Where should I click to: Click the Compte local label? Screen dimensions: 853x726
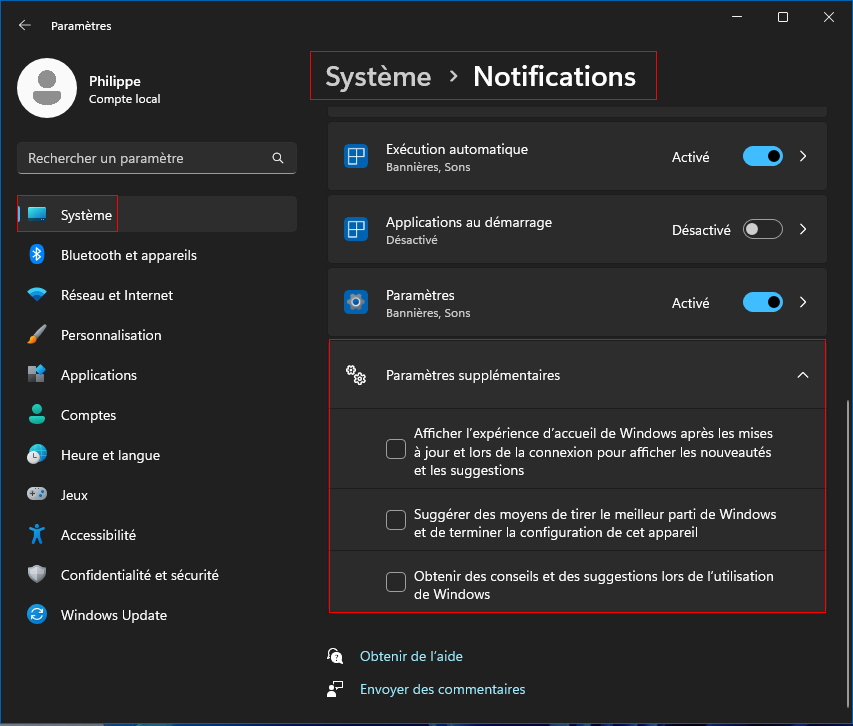click(x=125, y=99)
